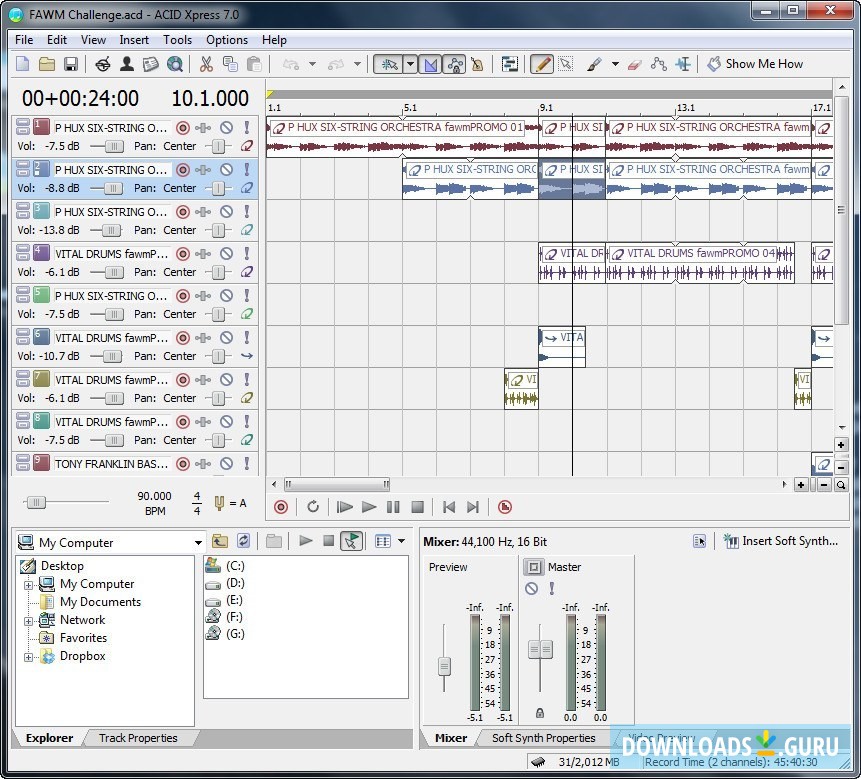Click Insert Soft Synth button
Image resolution: width=861 pixels, height=779 pixels.
[781, 541]
